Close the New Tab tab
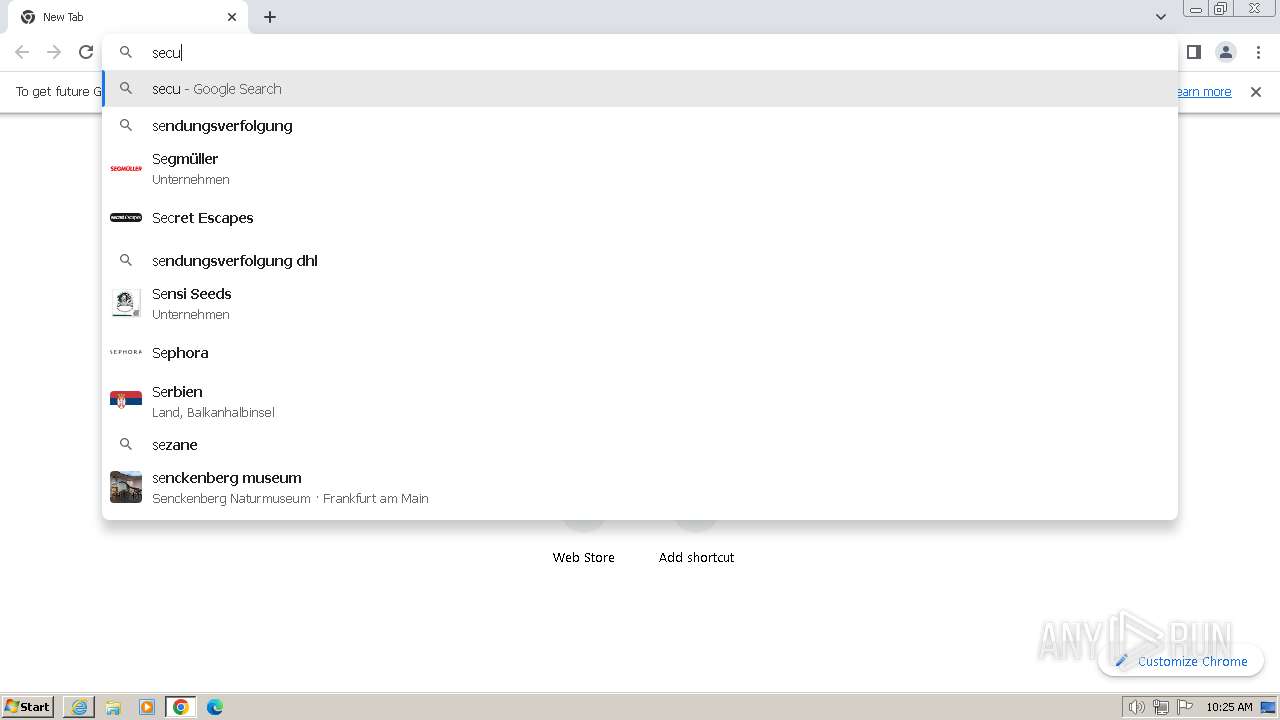 point(232,17)
